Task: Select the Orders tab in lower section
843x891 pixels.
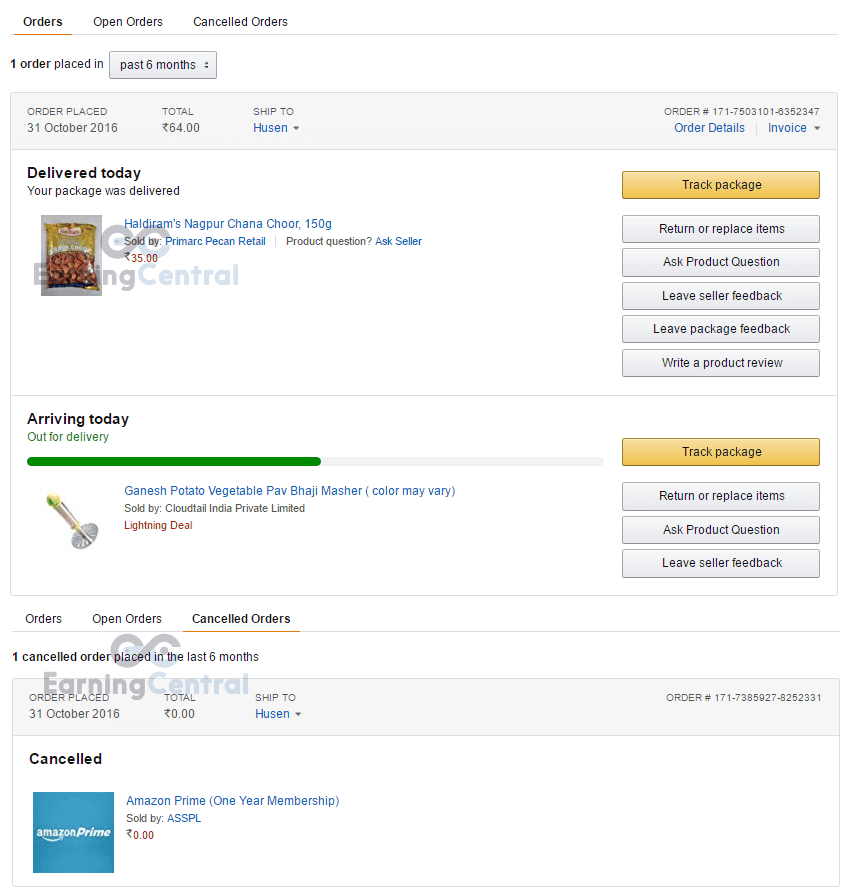Action: pos(43,619)
